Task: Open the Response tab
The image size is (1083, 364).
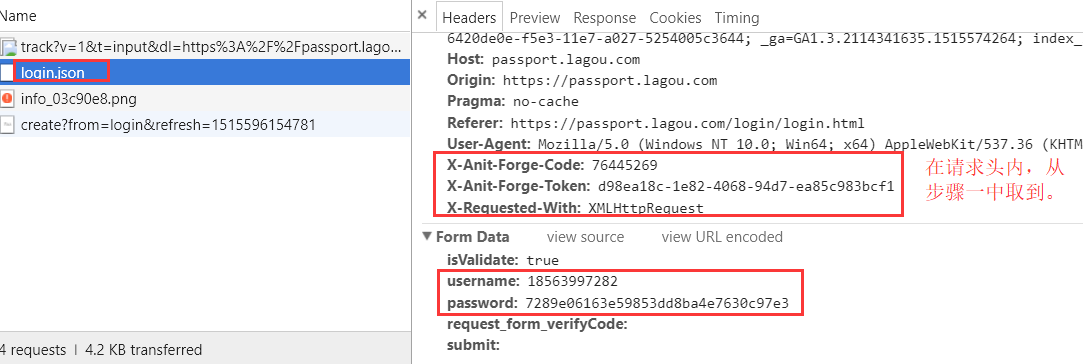Action: pyautogui.click(x=604, y=18)
